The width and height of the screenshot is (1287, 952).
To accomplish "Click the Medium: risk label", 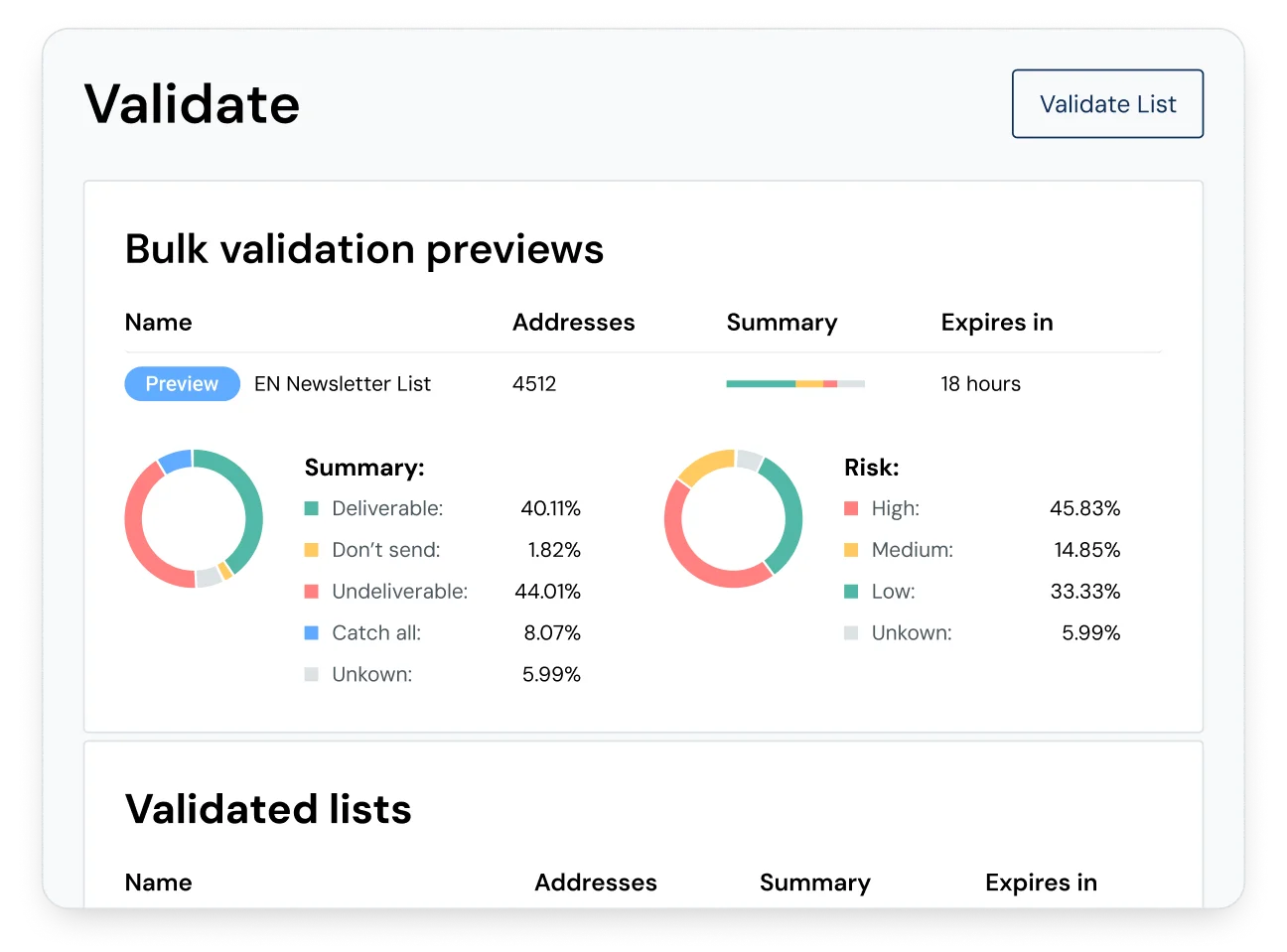I will coord(913,550).
